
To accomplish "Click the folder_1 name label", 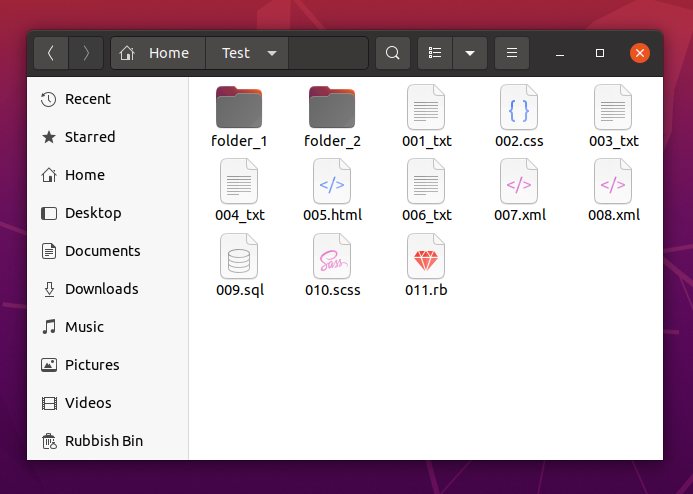I will 239,141.
